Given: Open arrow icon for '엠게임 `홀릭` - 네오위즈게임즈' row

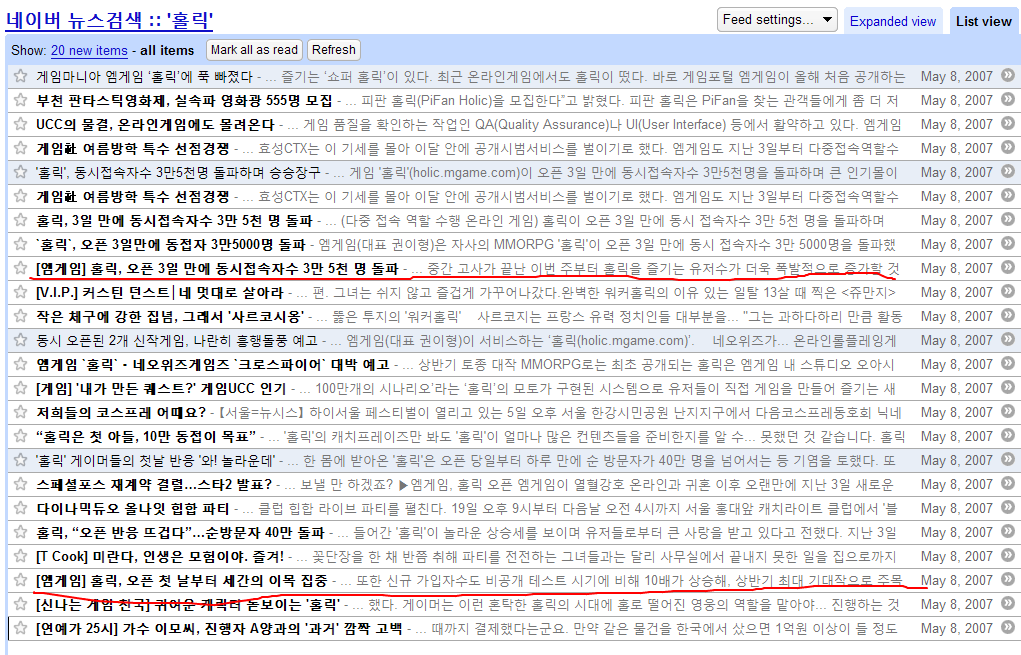Looking at the screenshot, I should pos(1008,364).
